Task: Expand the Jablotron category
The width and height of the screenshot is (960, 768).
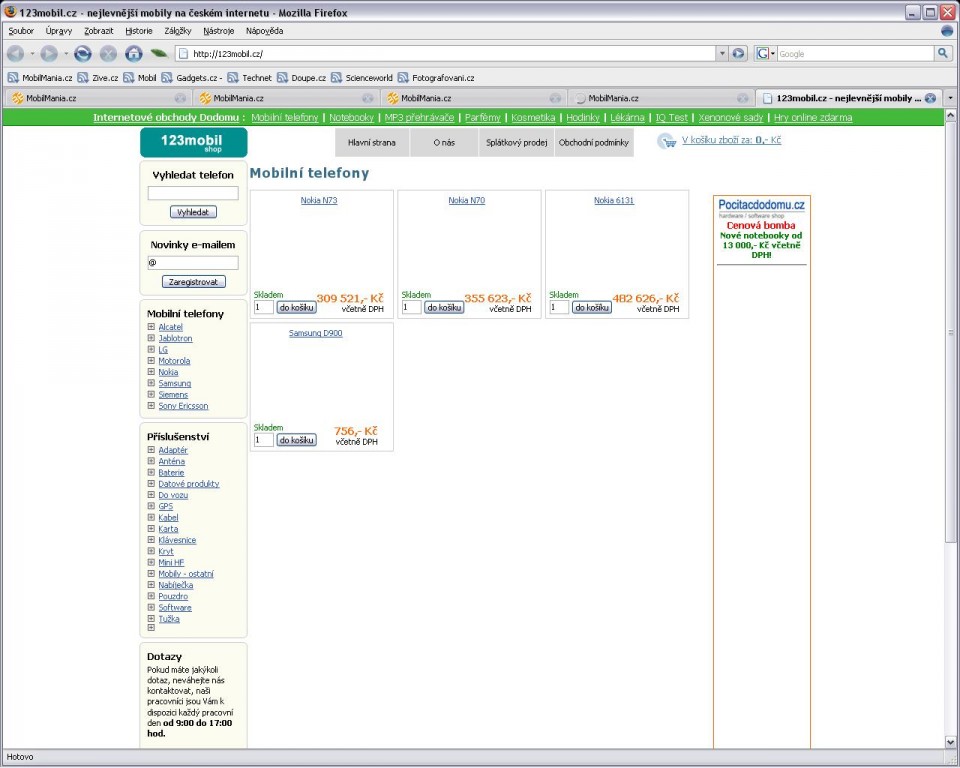Action: tap(151, 338)
